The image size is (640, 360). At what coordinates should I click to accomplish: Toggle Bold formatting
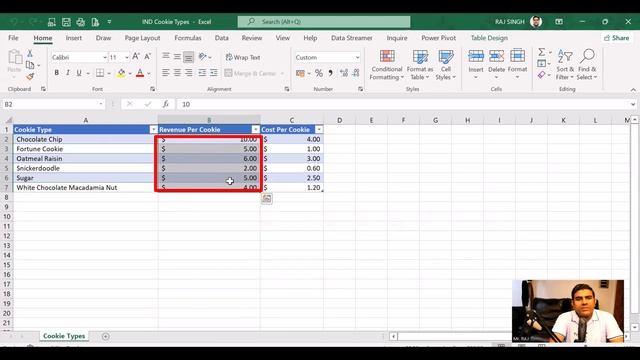56,73
